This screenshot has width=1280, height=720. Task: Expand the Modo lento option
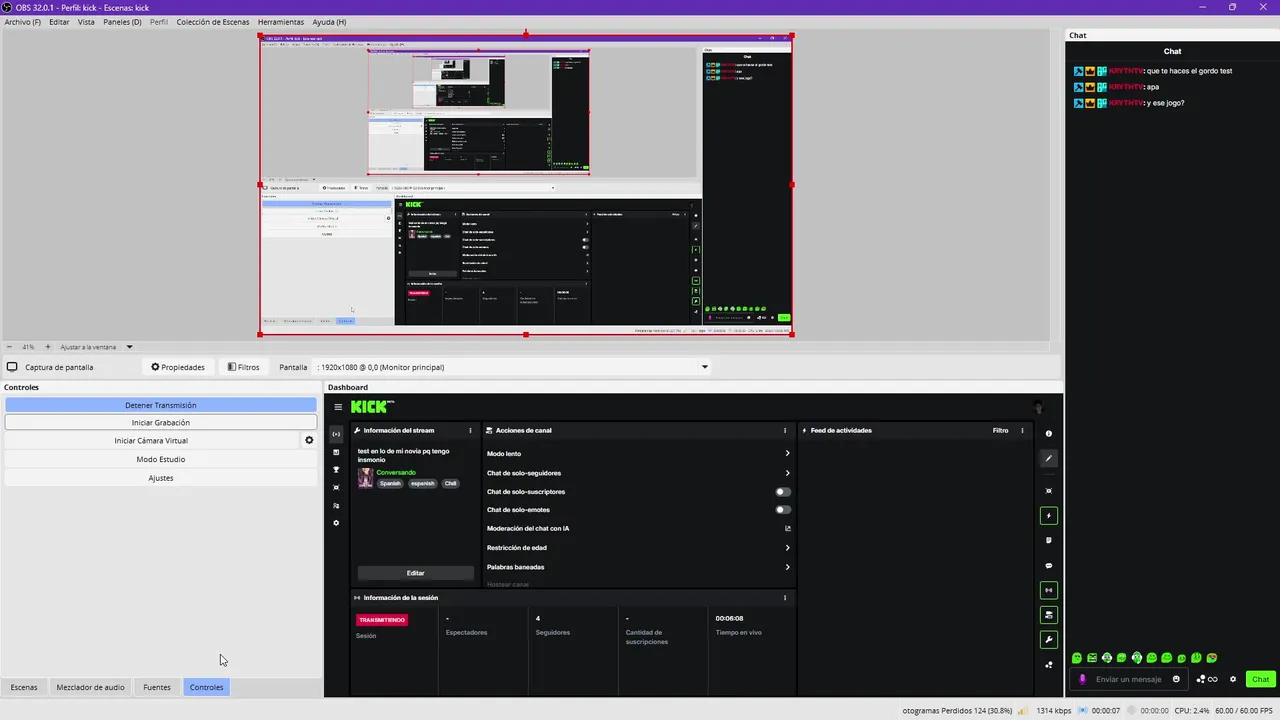pyautogui.click(x=788, y=454)
